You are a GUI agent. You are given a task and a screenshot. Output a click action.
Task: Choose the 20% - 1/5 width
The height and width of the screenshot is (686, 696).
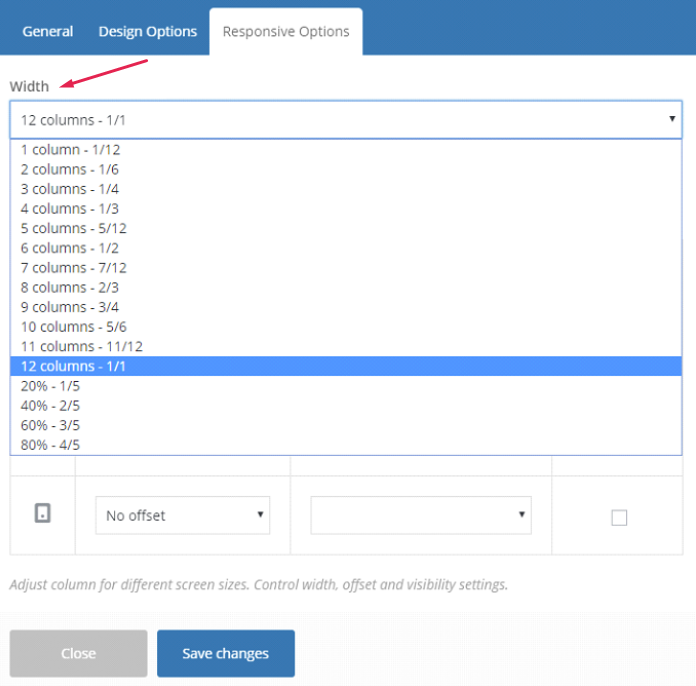[x=50, y=386]
